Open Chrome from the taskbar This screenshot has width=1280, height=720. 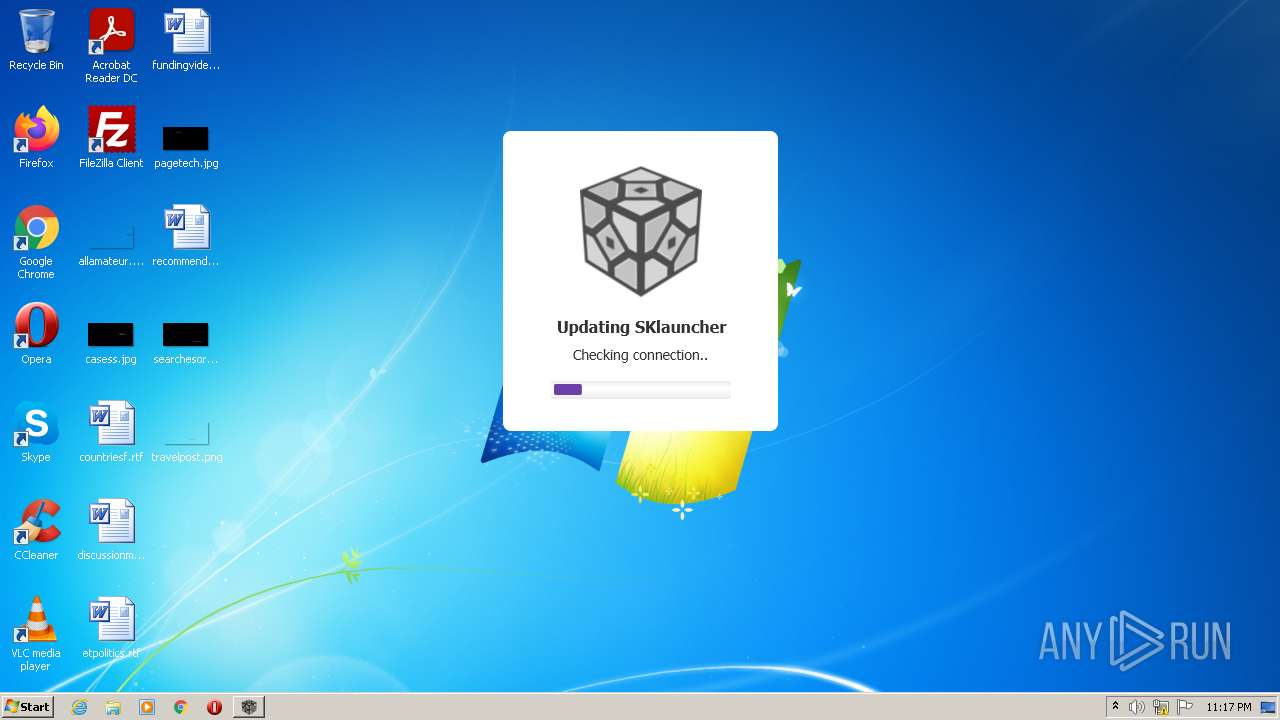(x=181, y=707)
